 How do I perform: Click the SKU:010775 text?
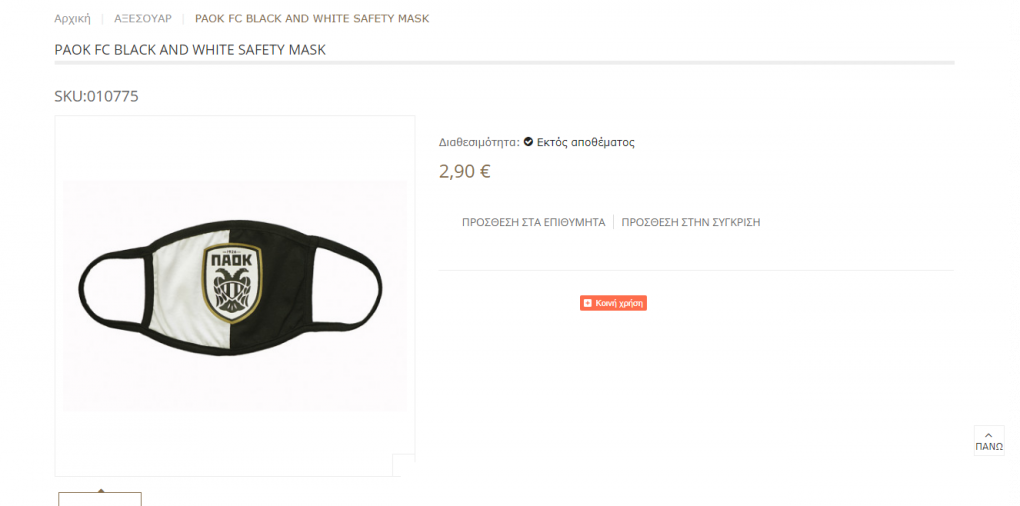click(x=96, y=97)
